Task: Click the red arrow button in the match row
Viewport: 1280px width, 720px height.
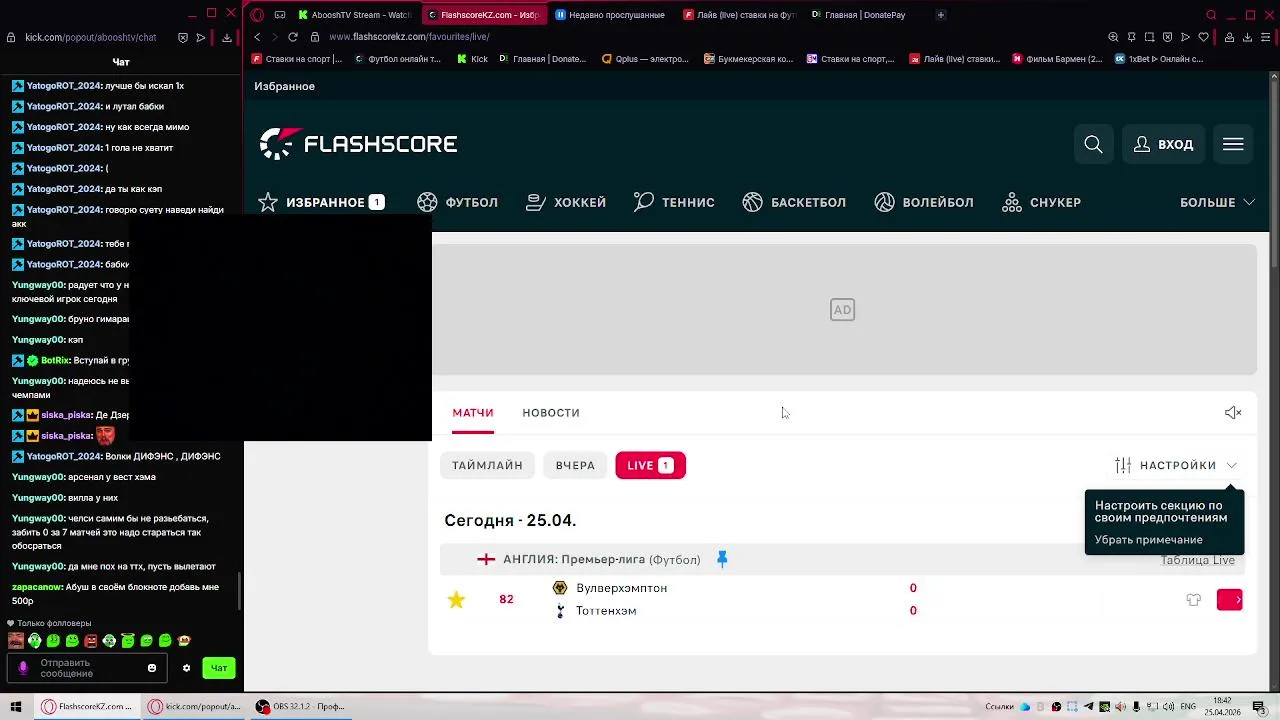Action: (x=1229, y=600)
